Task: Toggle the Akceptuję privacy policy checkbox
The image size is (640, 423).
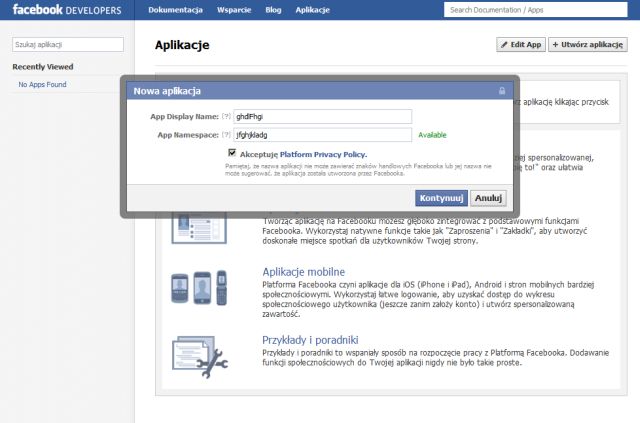Action: pyautogui.click(x=232, y=153)
